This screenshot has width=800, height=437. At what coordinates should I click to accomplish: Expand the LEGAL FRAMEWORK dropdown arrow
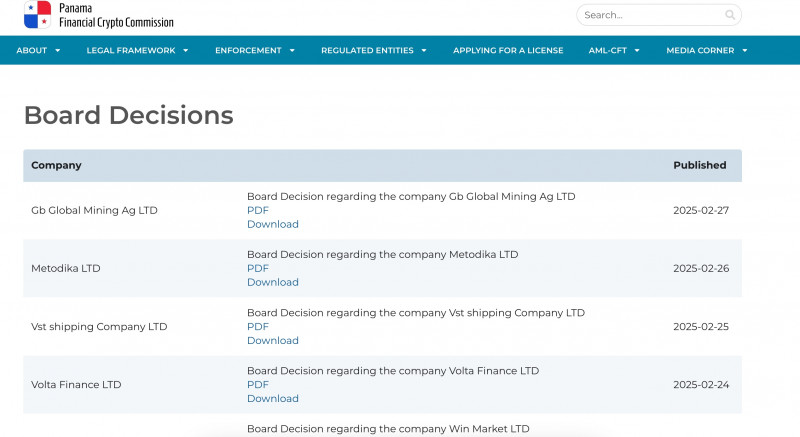coord(186,50)
